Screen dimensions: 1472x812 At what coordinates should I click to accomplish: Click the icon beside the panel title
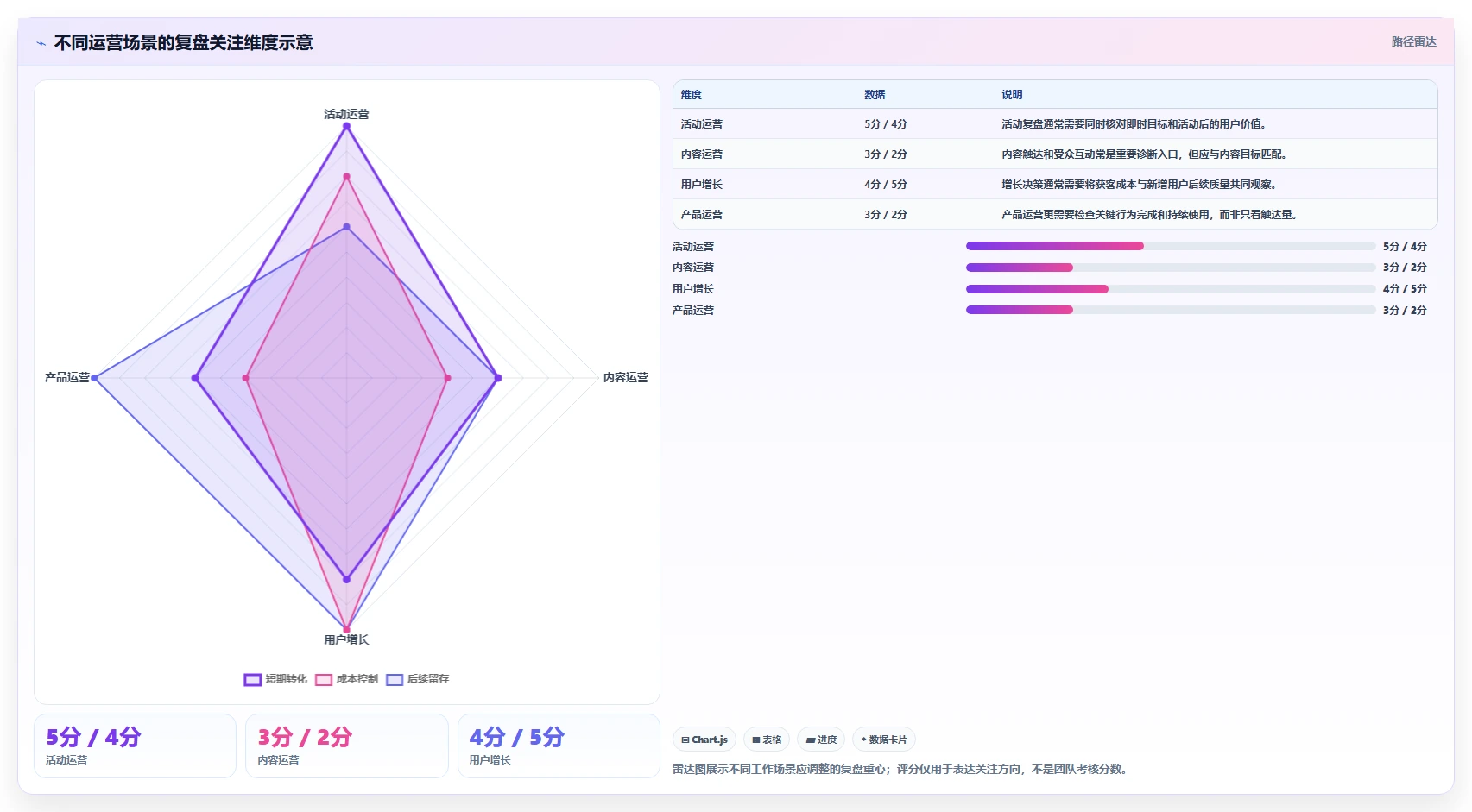(x=41, y=43)
